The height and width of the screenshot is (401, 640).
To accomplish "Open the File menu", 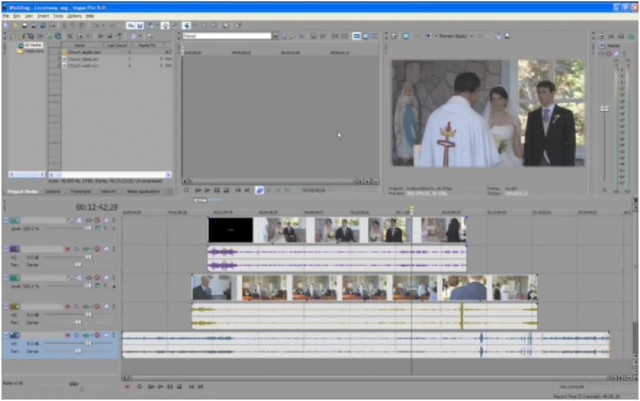I will (6, 16).
